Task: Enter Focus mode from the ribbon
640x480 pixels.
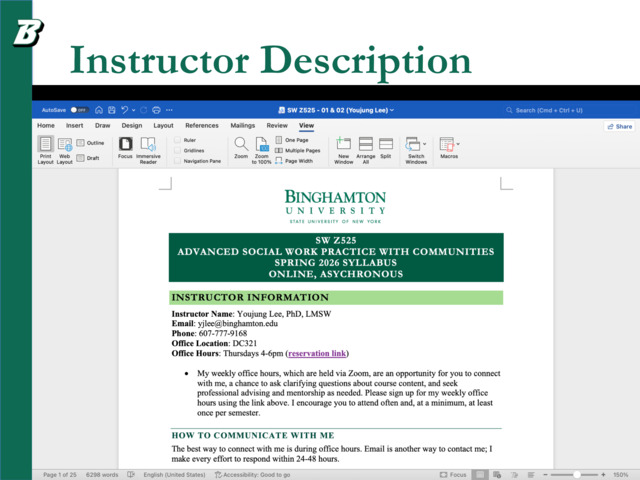Action: (125, 147)
